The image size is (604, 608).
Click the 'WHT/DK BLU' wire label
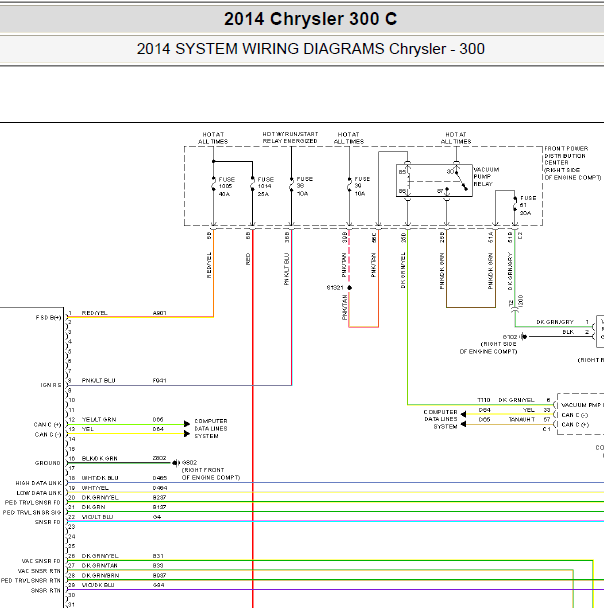[100, 478]
